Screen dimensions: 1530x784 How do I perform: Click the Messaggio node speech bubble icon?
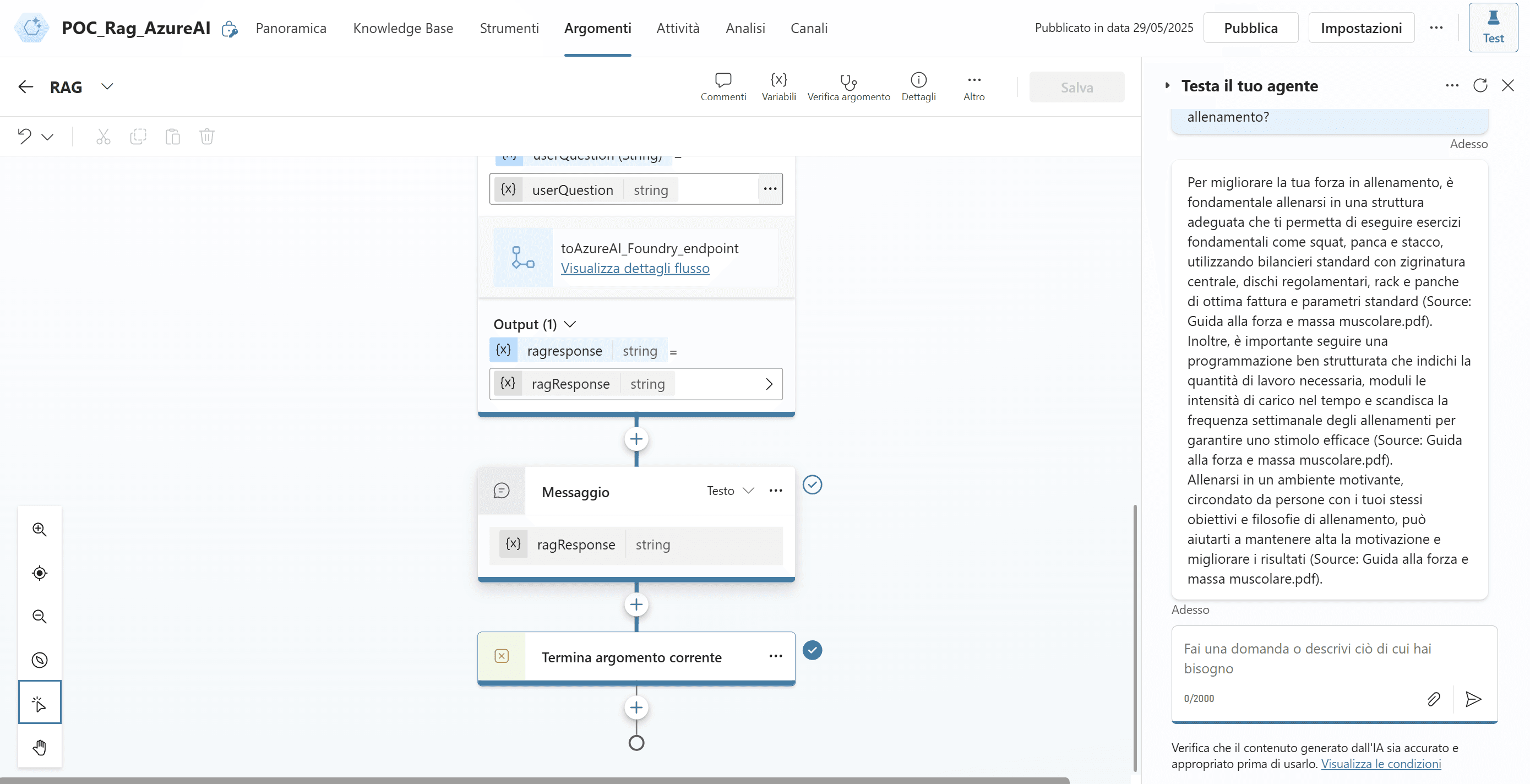point(502,491)
